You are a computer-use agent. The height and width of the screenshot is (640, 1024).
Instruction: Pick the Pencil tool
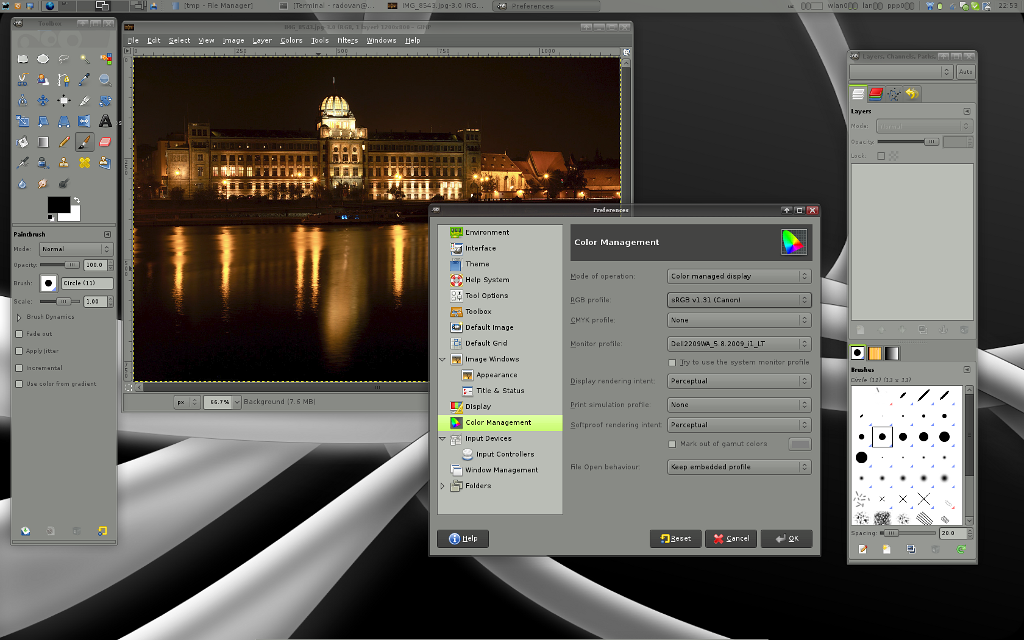(x=64, y=142)
